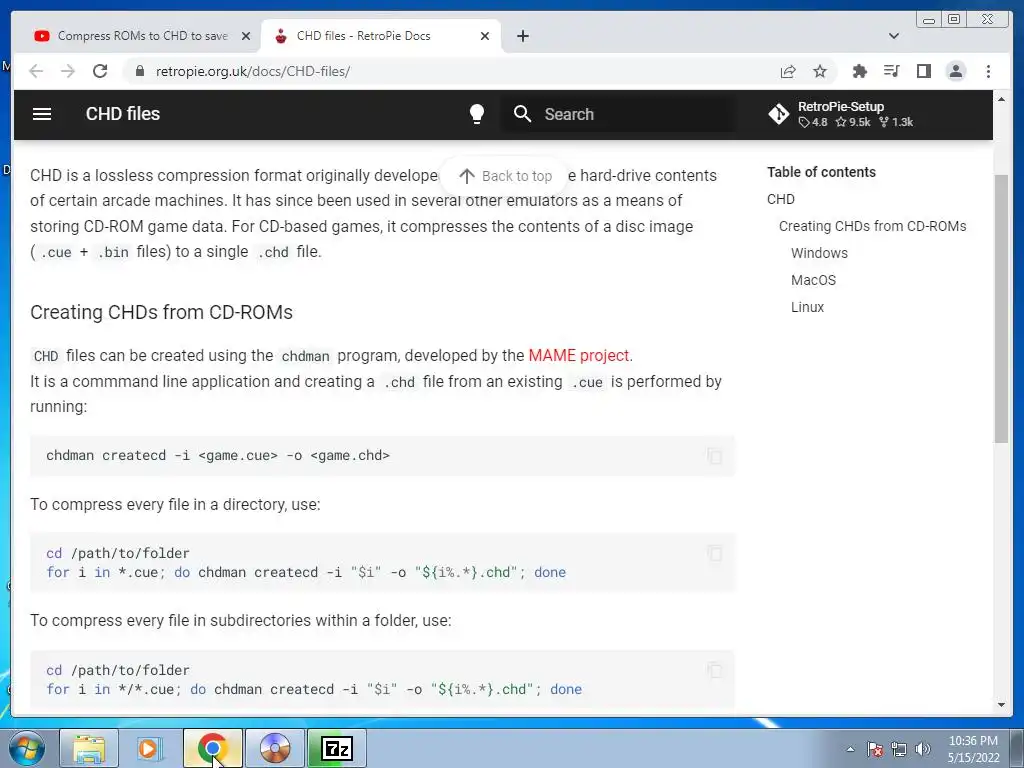Open the MAME project link
This screenshot has height=768, width=1024.
coord(579,355)
